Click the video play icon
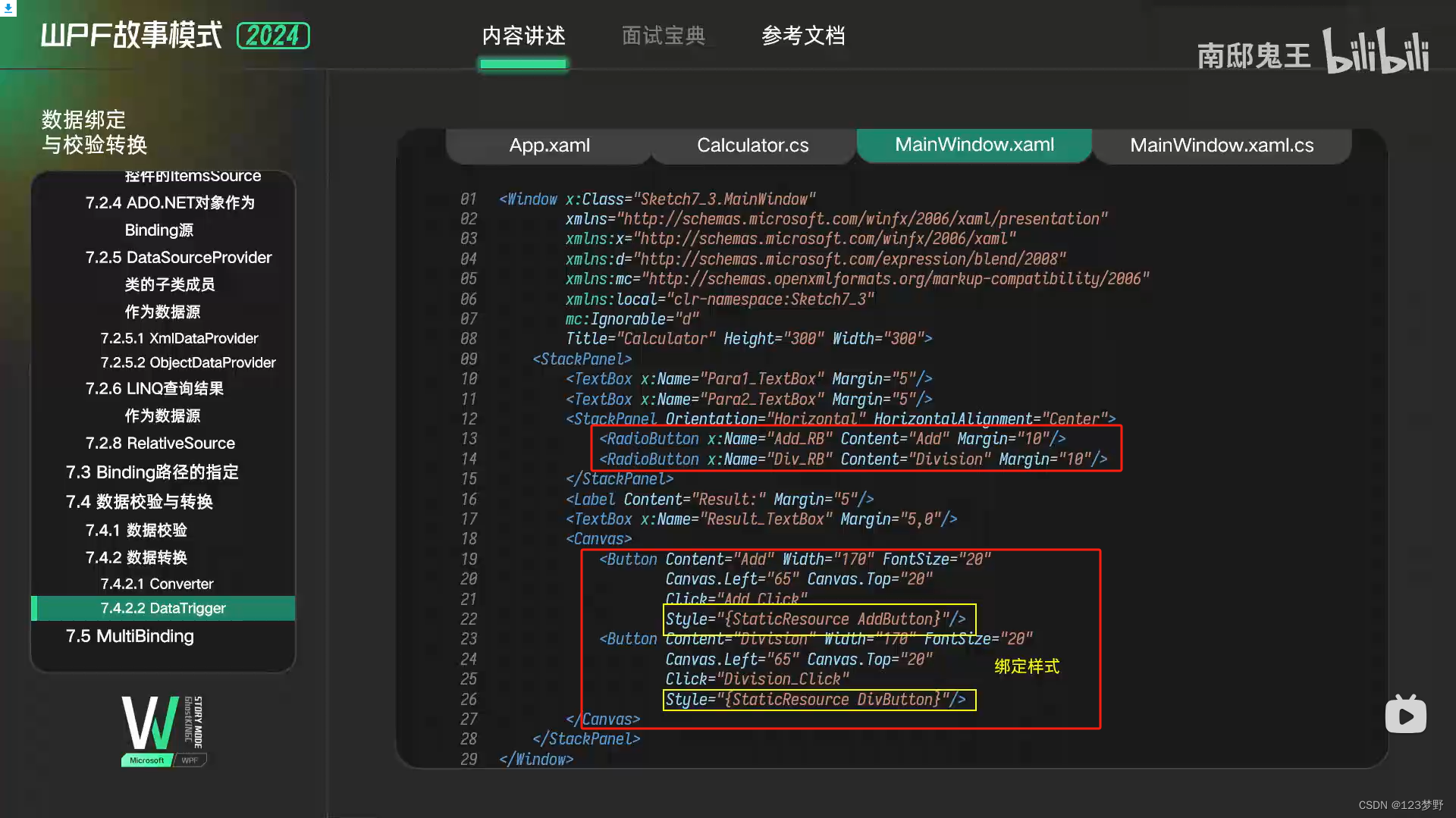 point(1405,714)
